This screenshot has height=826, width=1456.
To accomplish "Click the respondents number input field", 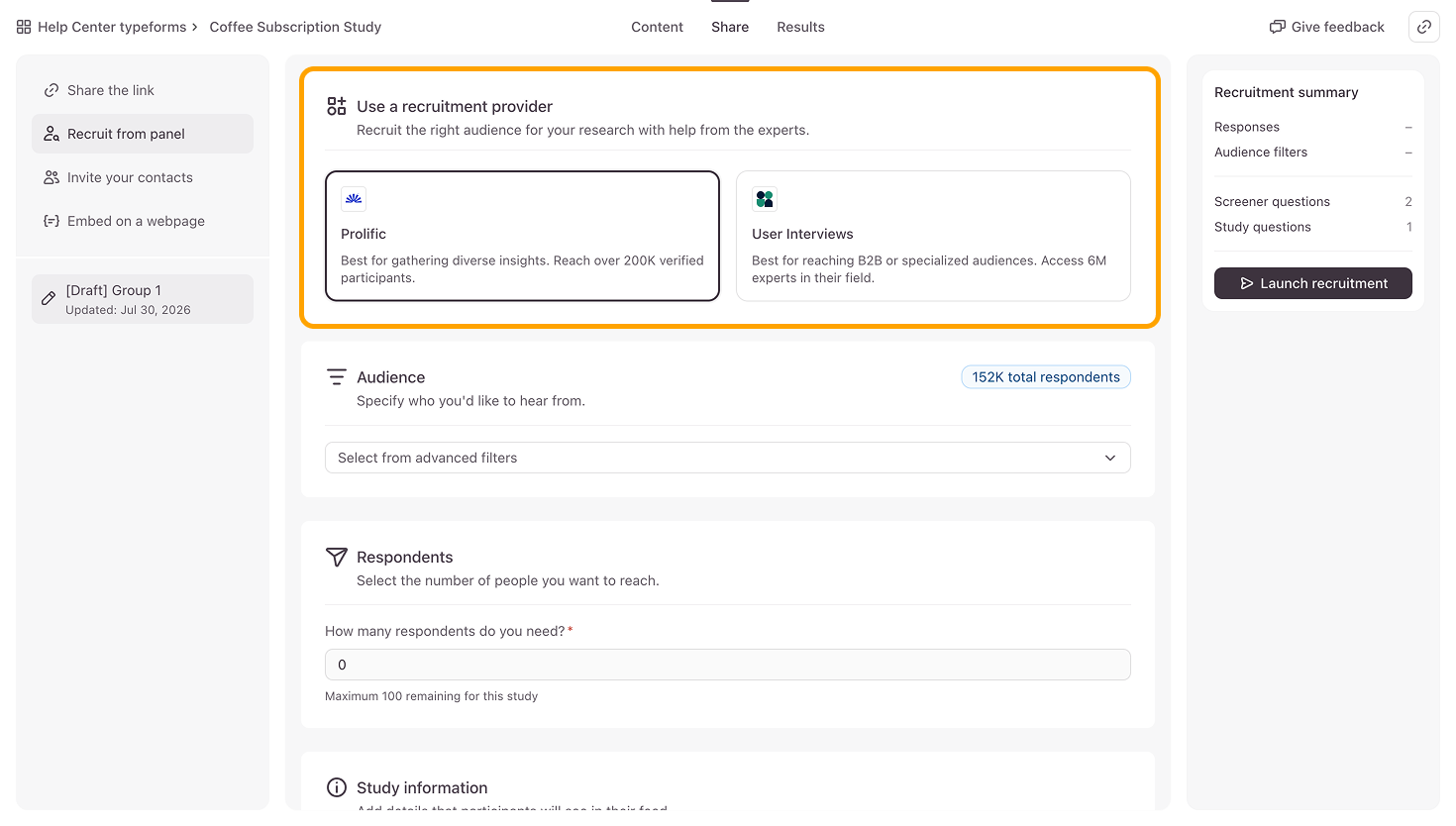I will 728,665.
